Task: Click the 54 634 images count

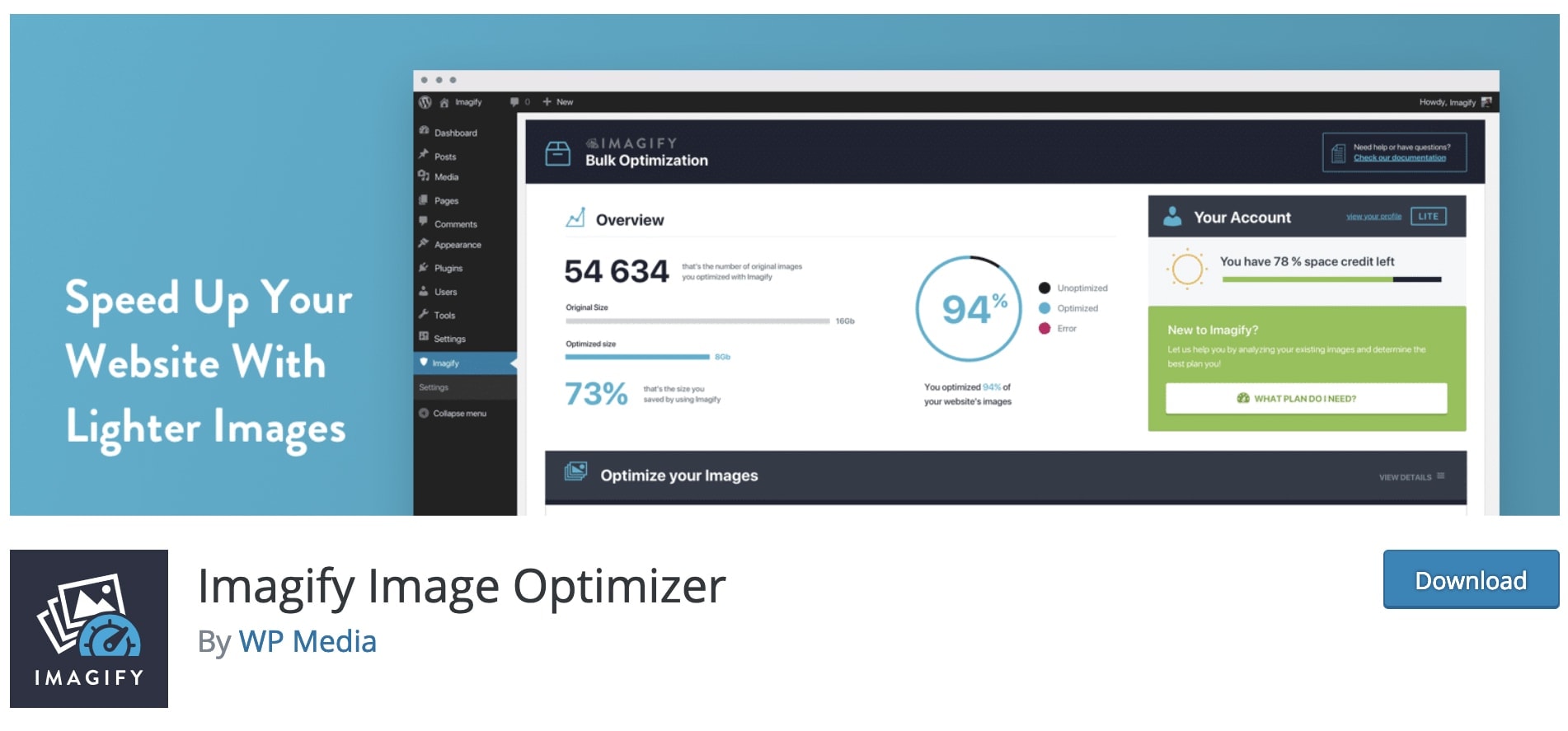Action: [x=617, y=271]
